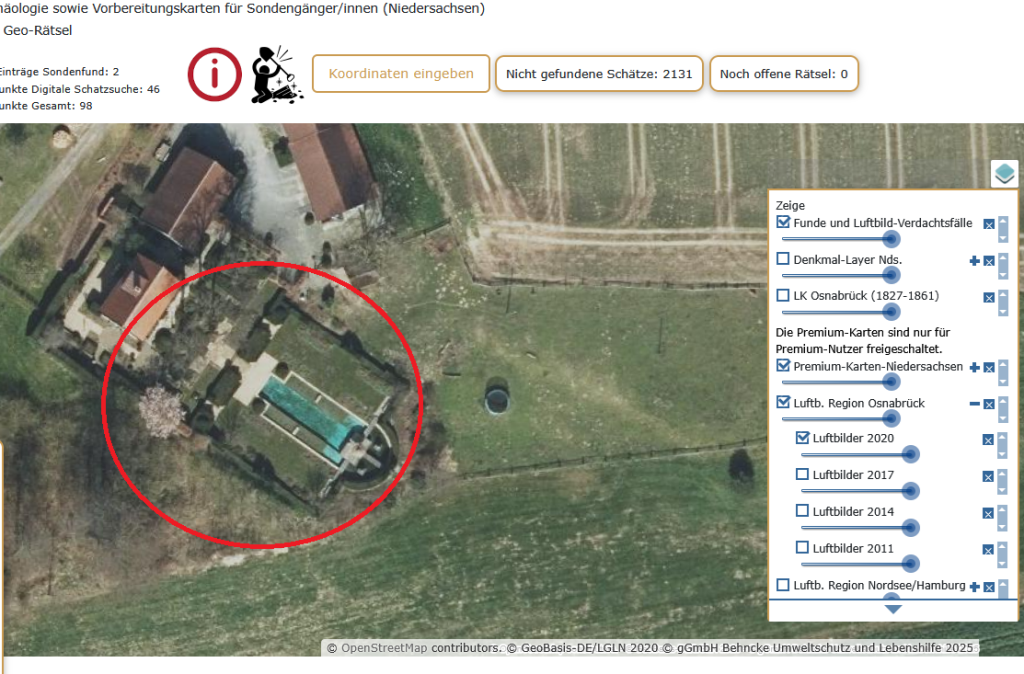Screen dimensions: 1024x674
Task: Click the X icon beside Luftbilder 2011
Action: [x=988, y=550]
